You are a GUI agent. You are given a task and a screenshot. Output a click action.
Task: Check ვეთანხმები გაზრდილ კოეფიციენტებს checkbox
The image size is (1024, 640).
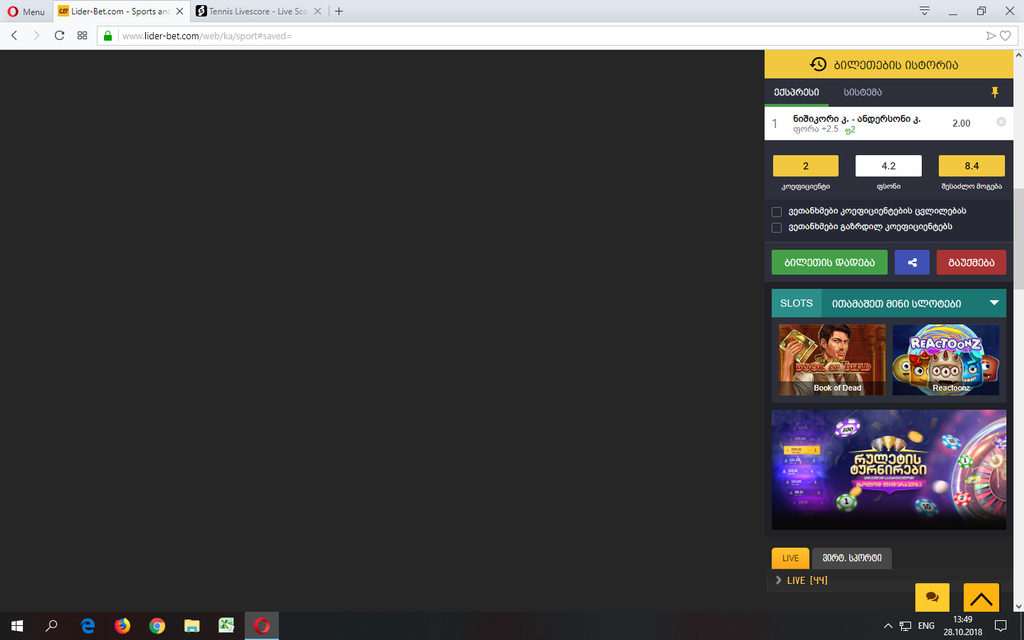[x=776, y=227]
